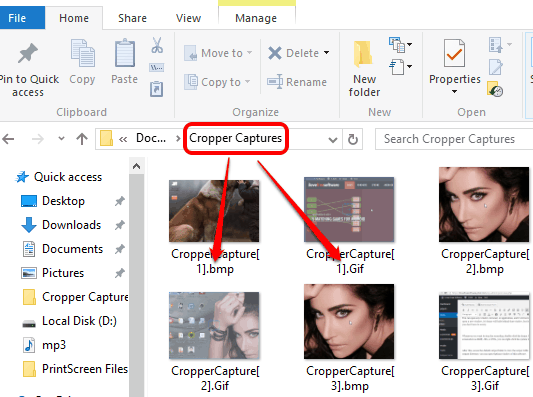
Task: Refresh the Cropper Captures folder
Action: [x=353, y=139]
